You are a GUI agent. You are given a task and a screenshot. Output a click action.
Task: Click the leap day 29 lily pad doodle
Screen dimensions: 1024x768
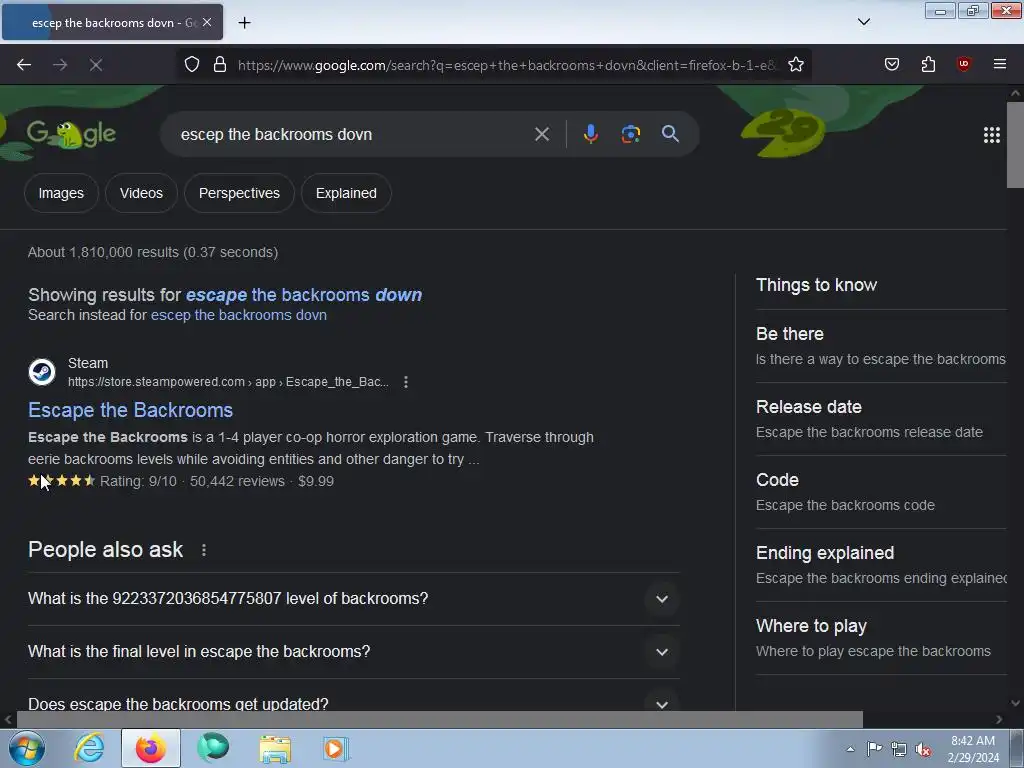pyautogui.click(x=782, y=133)
